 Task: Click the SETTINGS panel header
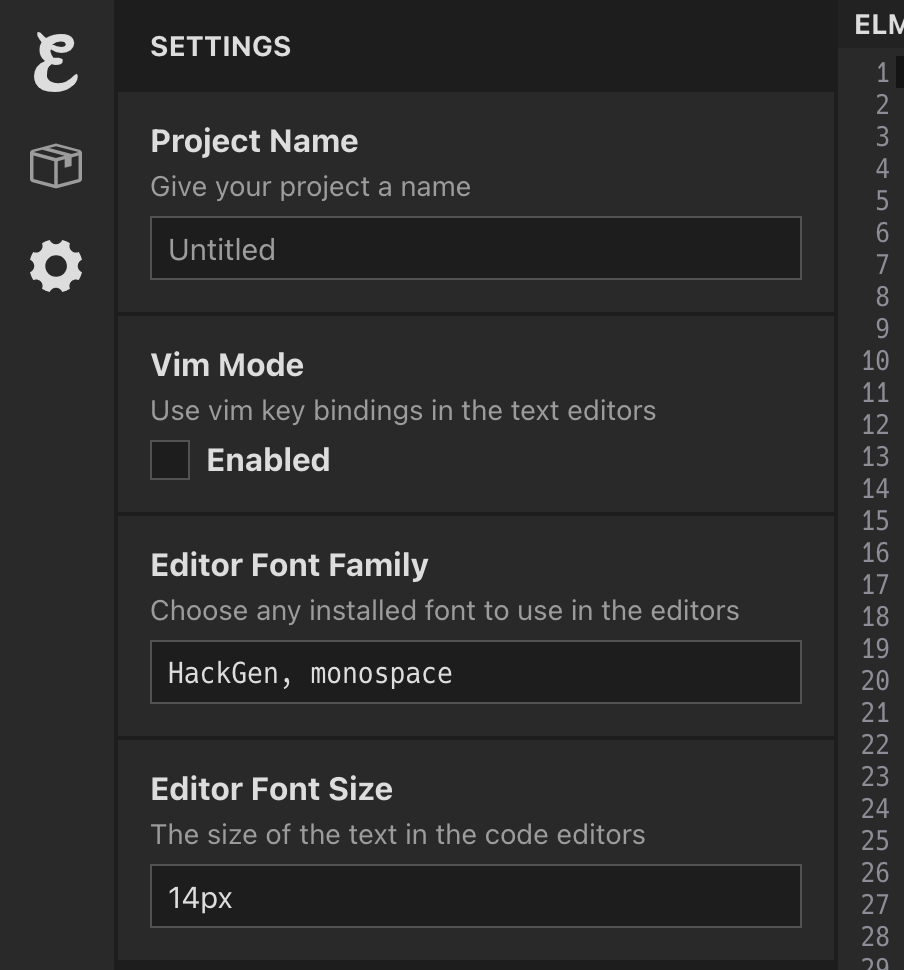coord(221,47)
